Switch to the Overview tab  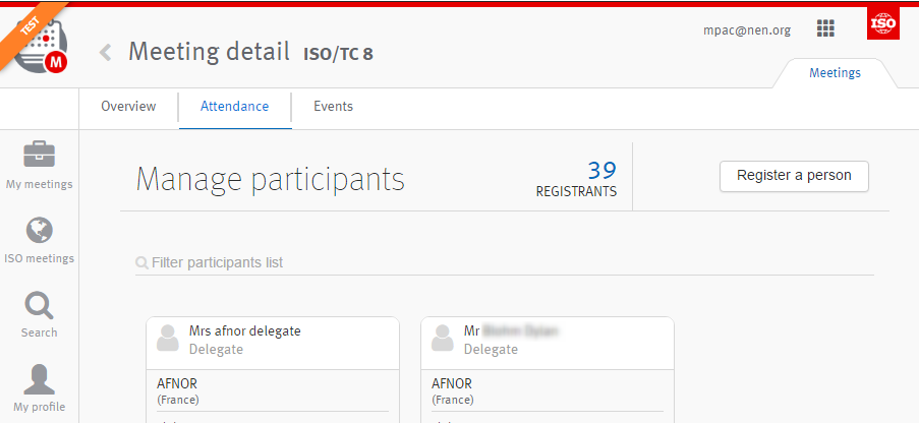[128, 107]
